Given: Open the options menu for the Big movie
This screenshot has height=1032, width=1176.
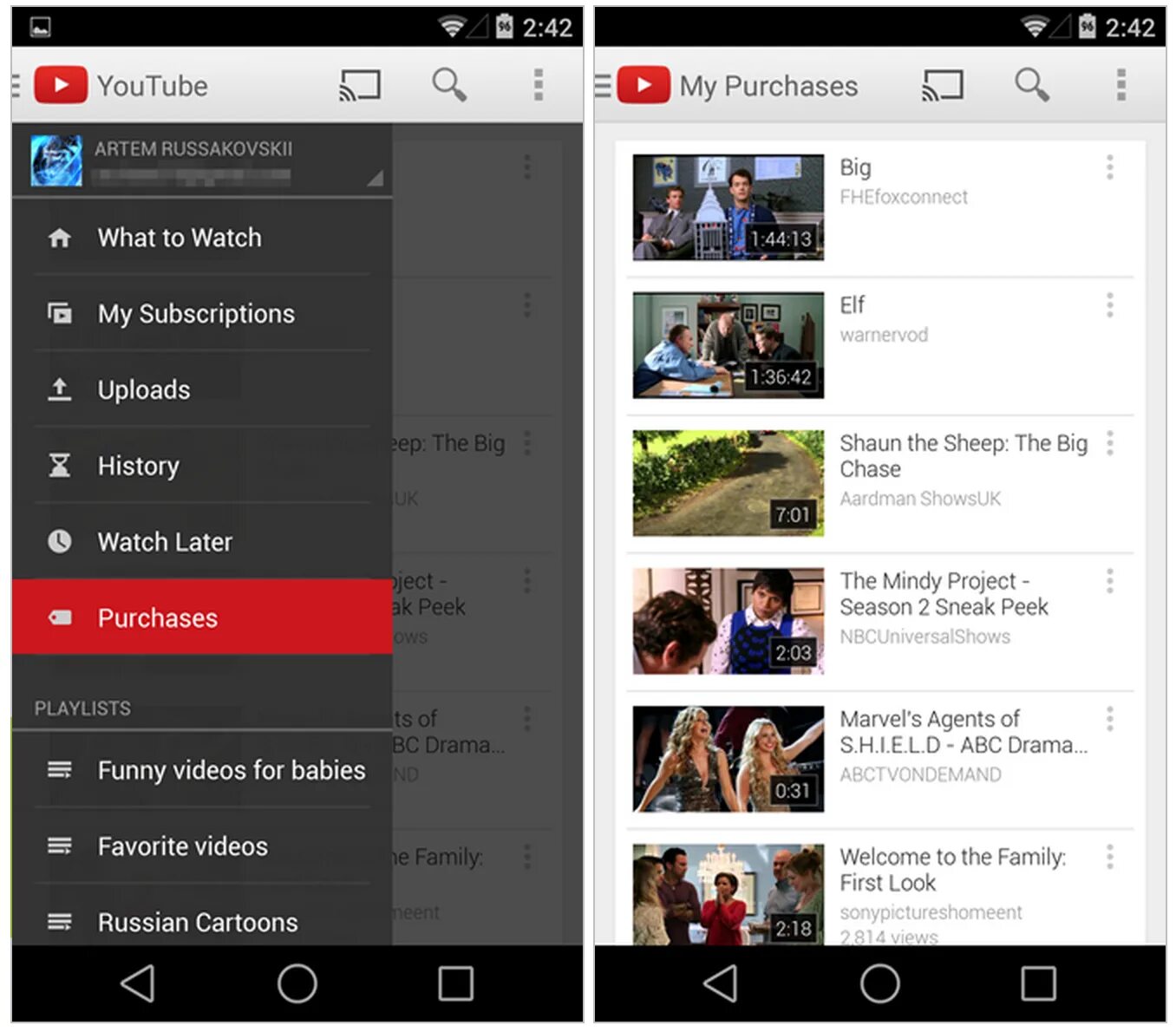Looking at the screenshot, I should click(1109, 167).
